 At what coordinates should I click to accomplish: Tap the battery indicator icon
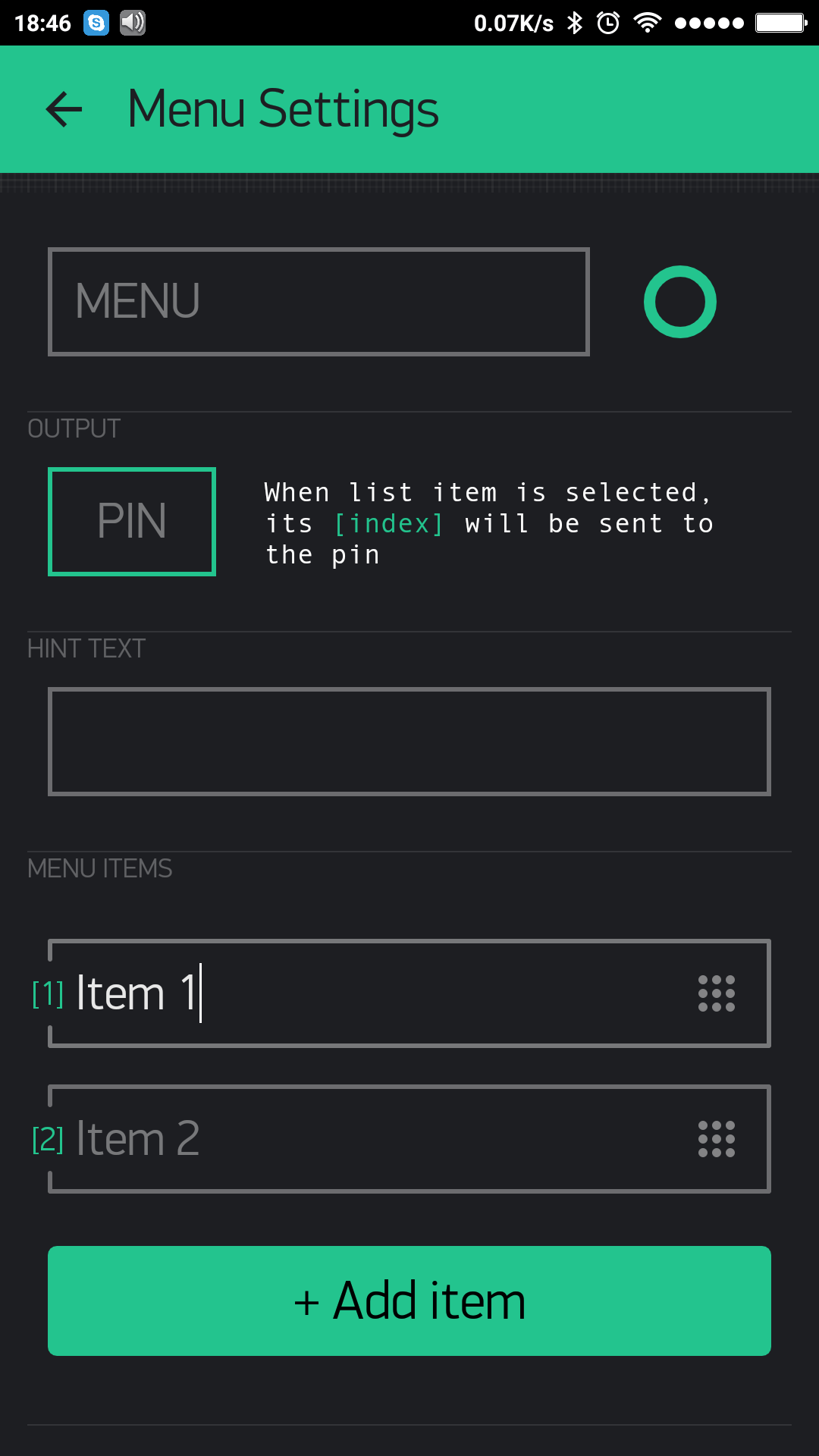click(x=781, y=23)
